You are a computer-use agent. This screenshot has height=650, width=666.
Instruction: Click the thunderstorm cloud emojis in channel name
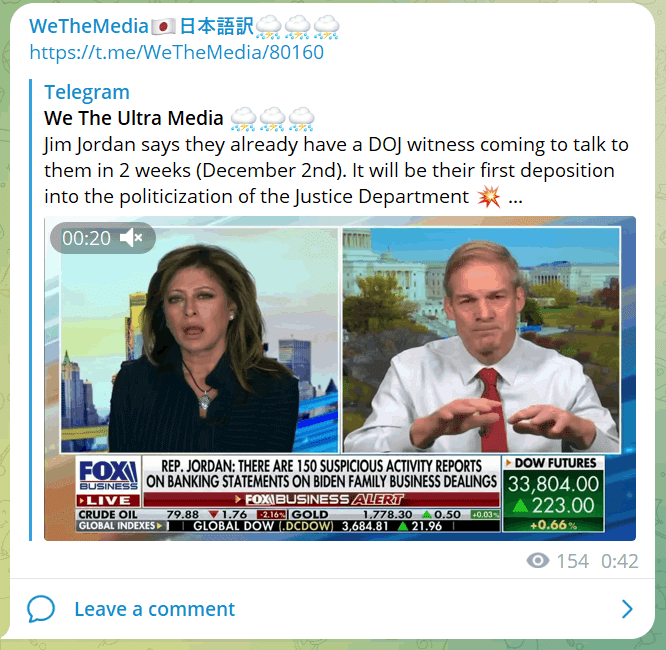click(297, 27)
